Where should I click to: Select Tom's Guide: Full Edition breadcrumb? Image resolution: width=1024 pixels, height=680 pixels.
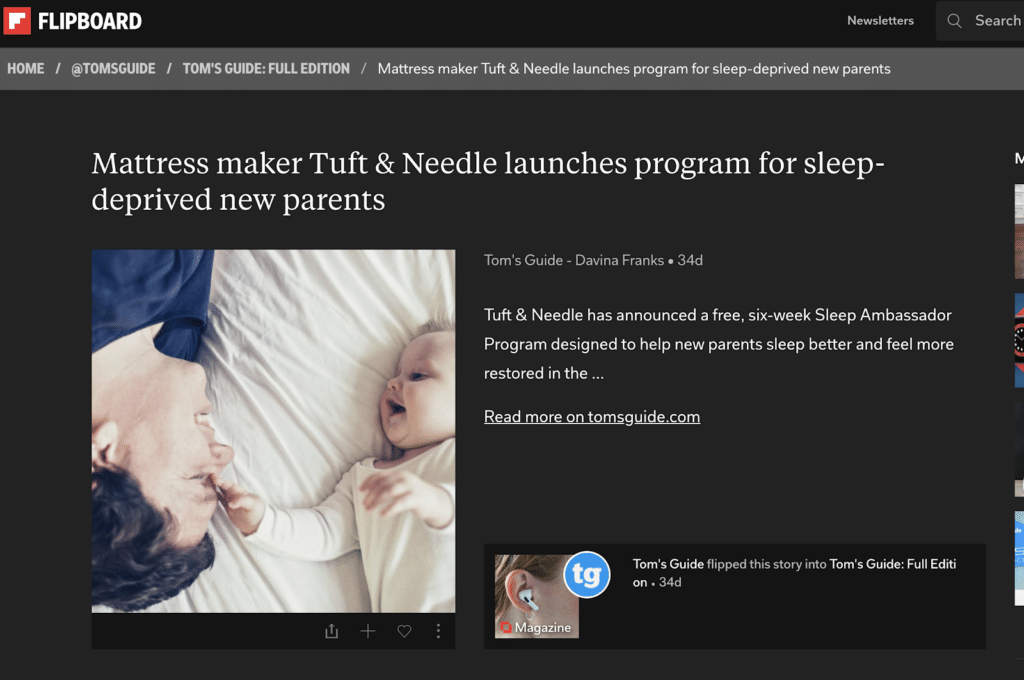266,69
